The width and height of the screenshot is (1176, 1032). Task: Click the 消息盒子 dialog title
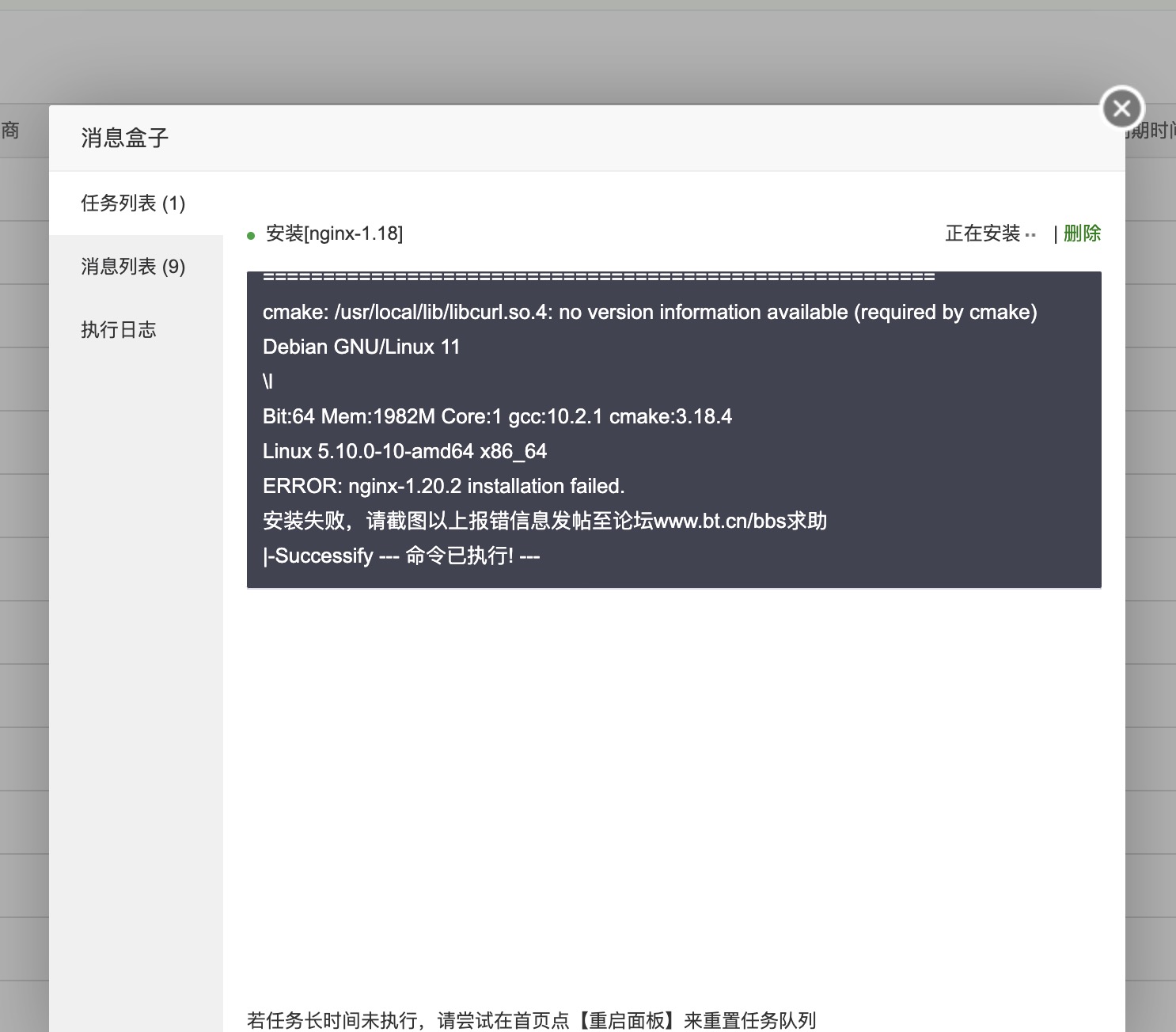pos(125,138)
